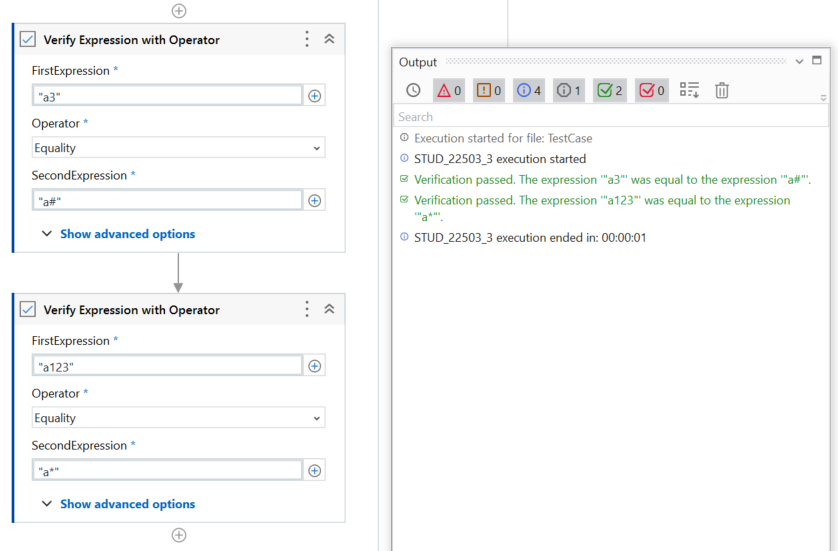The image size is (838, 551).
Task: Toggle the blue info filter showing 4
Action: point(529,90)
